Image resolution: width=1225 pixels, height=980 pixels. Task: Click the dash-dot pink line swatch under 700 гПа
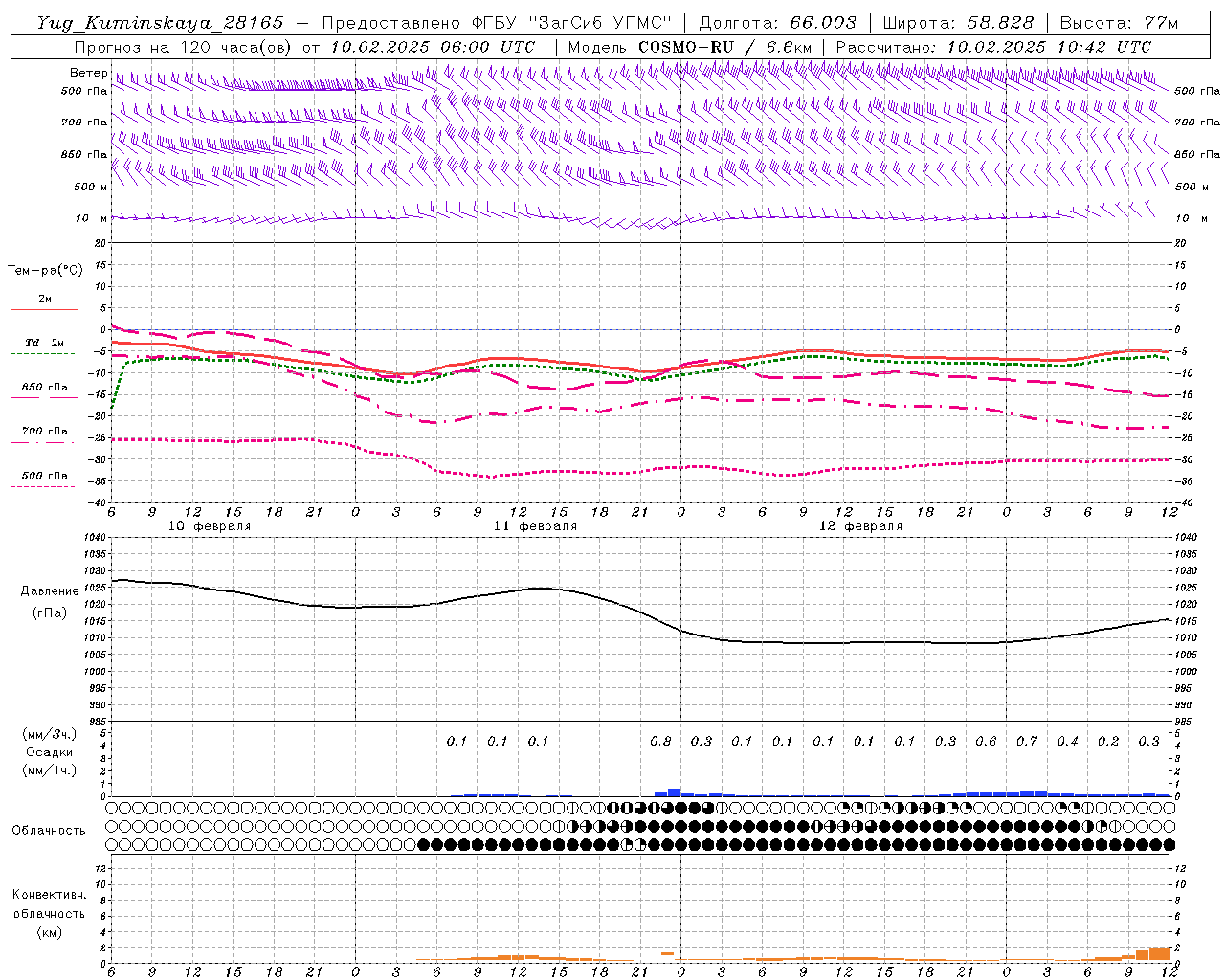42,442
